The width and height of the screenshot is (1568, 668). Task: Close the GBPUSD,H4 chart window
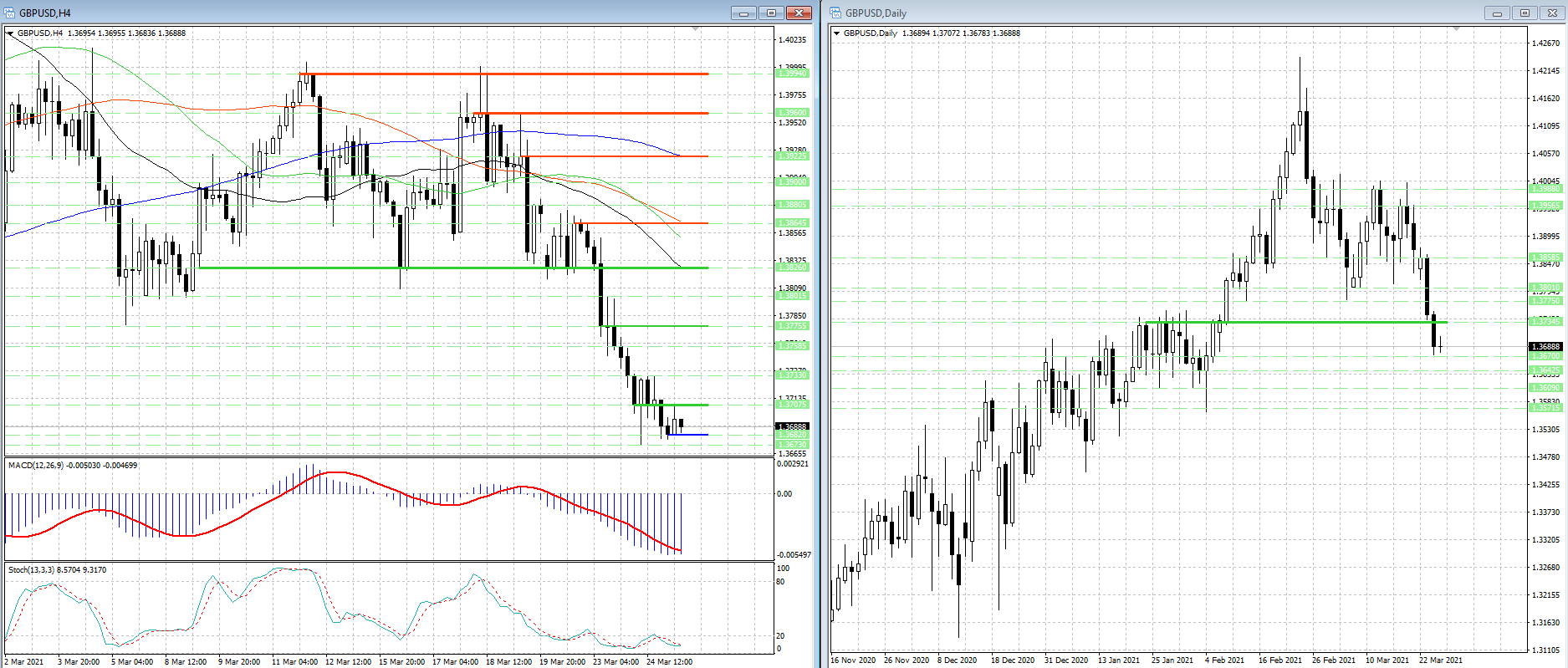pyautogui.click(x=799, y=13)
